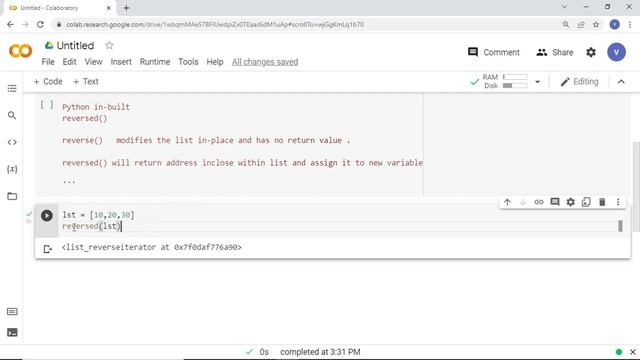This screenshot has height=360, width=640.
Task: Open the variables inspector {x} icon
Action: pos(12,169)
